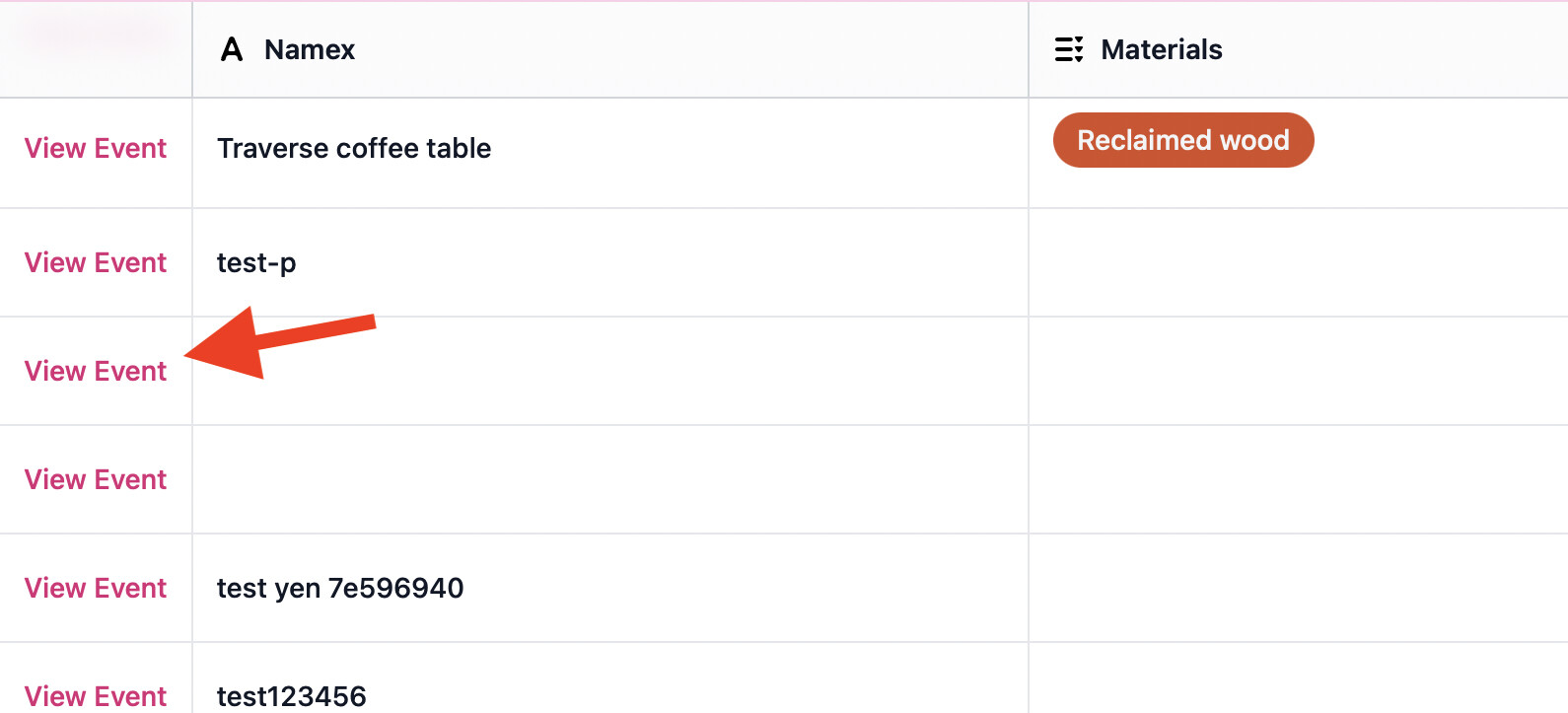Click View Event link the red arrow indicates
Image resolution: width=1568 pixels, height=713 pixels.
point(96,371)
